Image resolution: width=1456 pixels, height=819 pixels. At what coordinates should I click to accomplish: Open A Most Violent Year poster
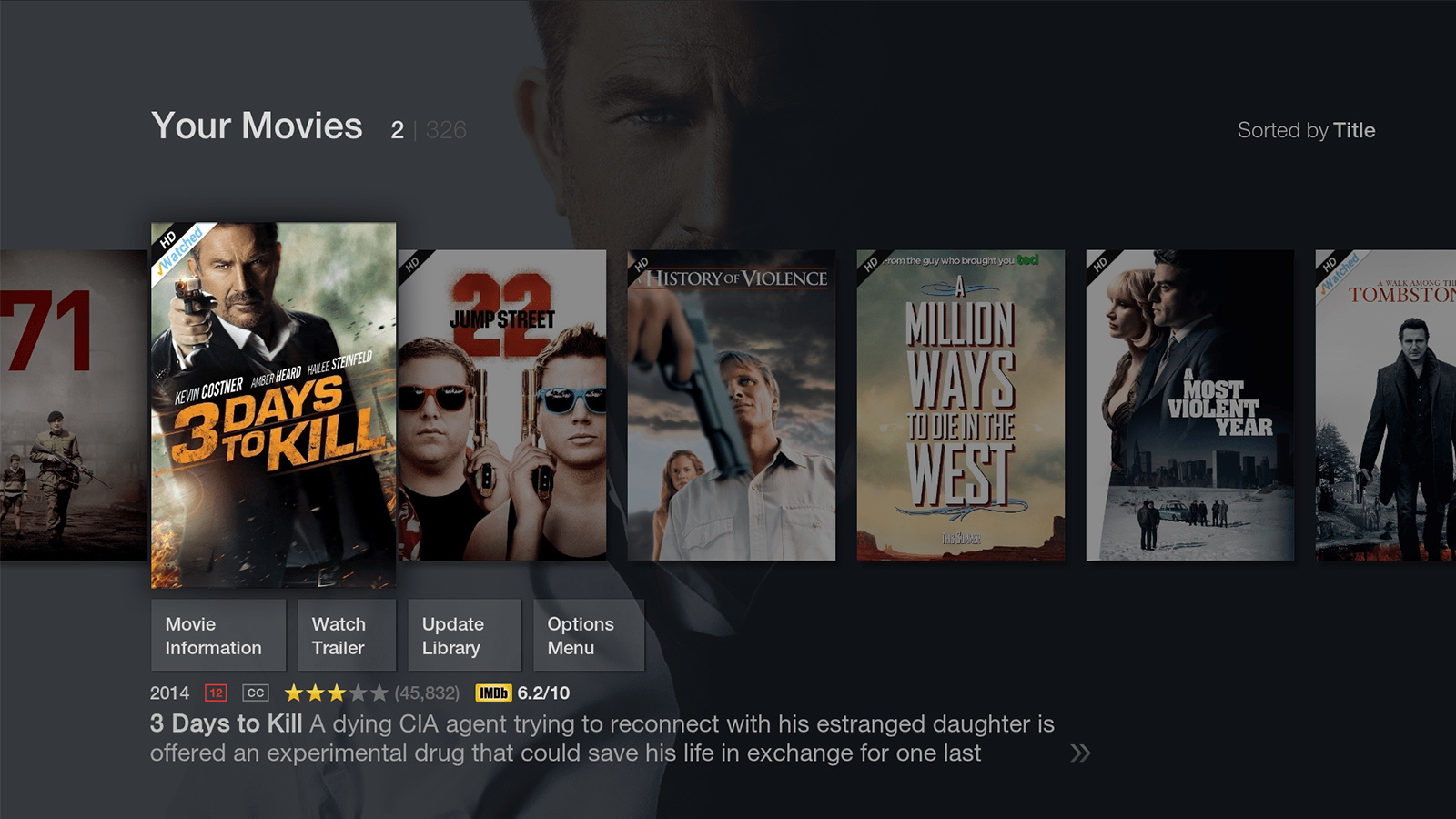coord(1190,405)
